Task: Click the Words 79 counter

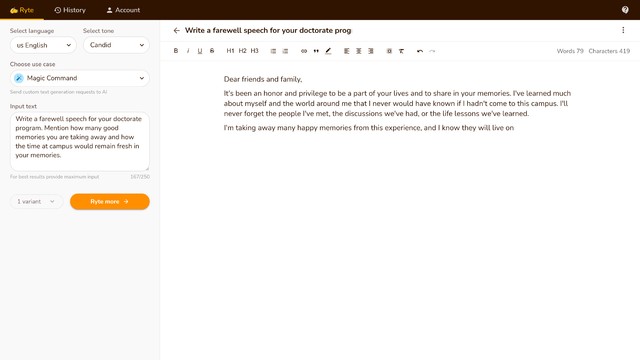Action: coord(570,51)
